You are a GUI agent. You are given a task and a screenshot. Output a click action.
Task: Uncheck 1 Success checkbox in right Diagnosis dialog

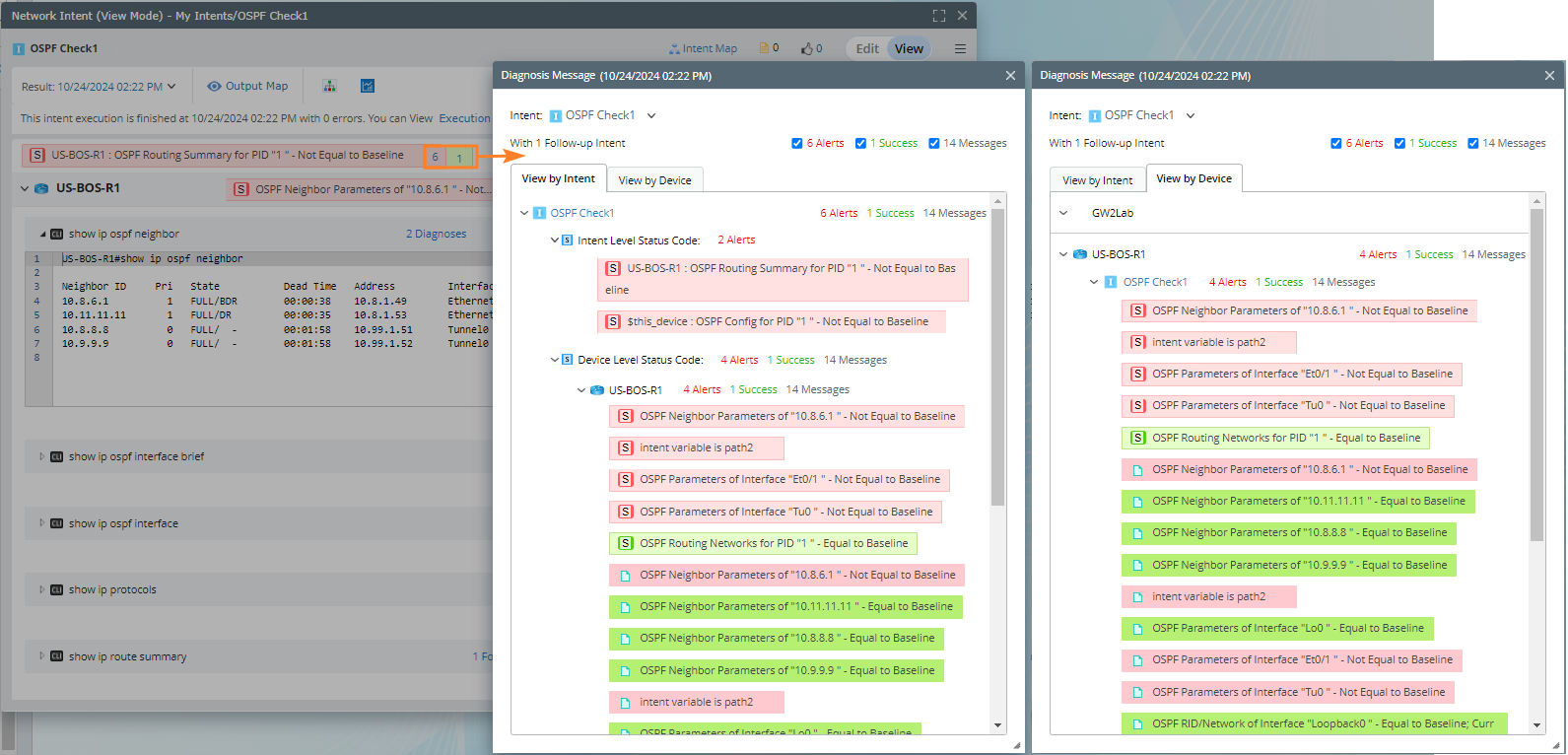(x=1399, y=143)
